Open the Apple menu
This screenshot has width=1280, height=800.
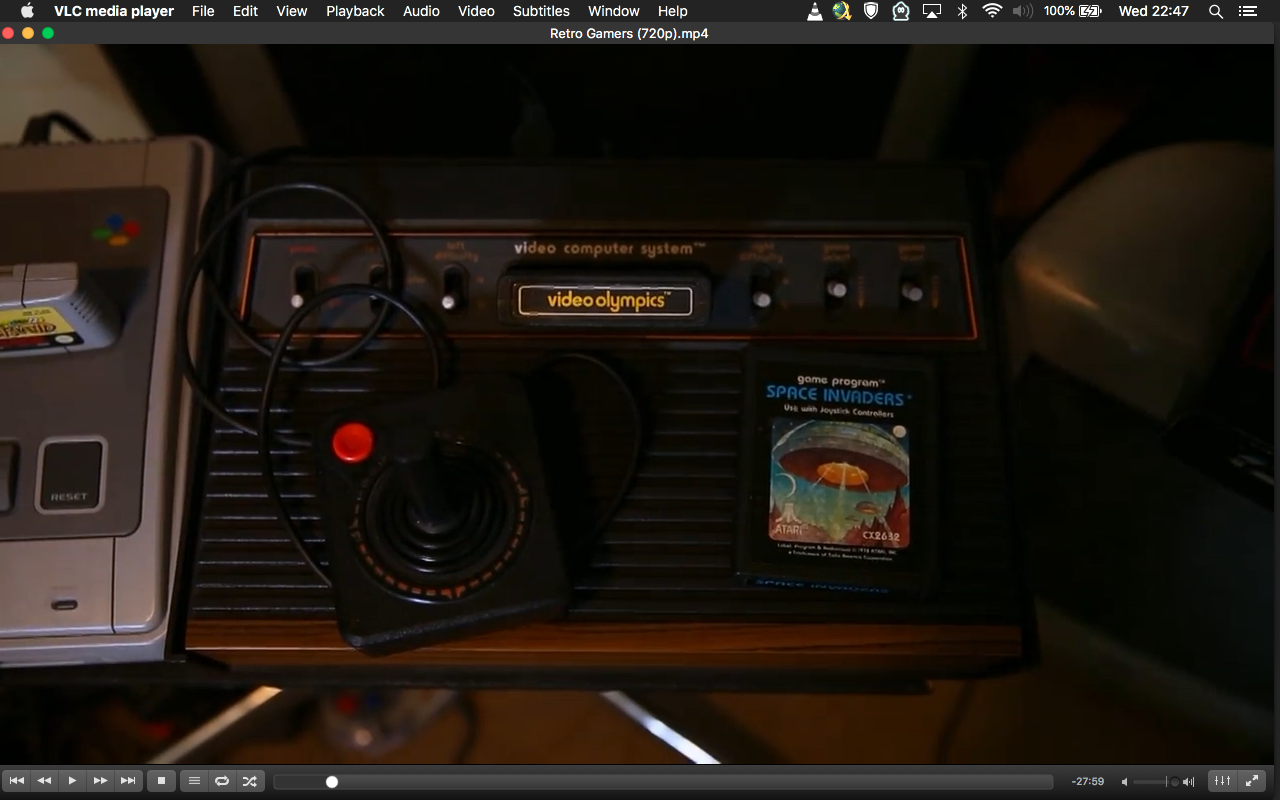click(27, 11)
